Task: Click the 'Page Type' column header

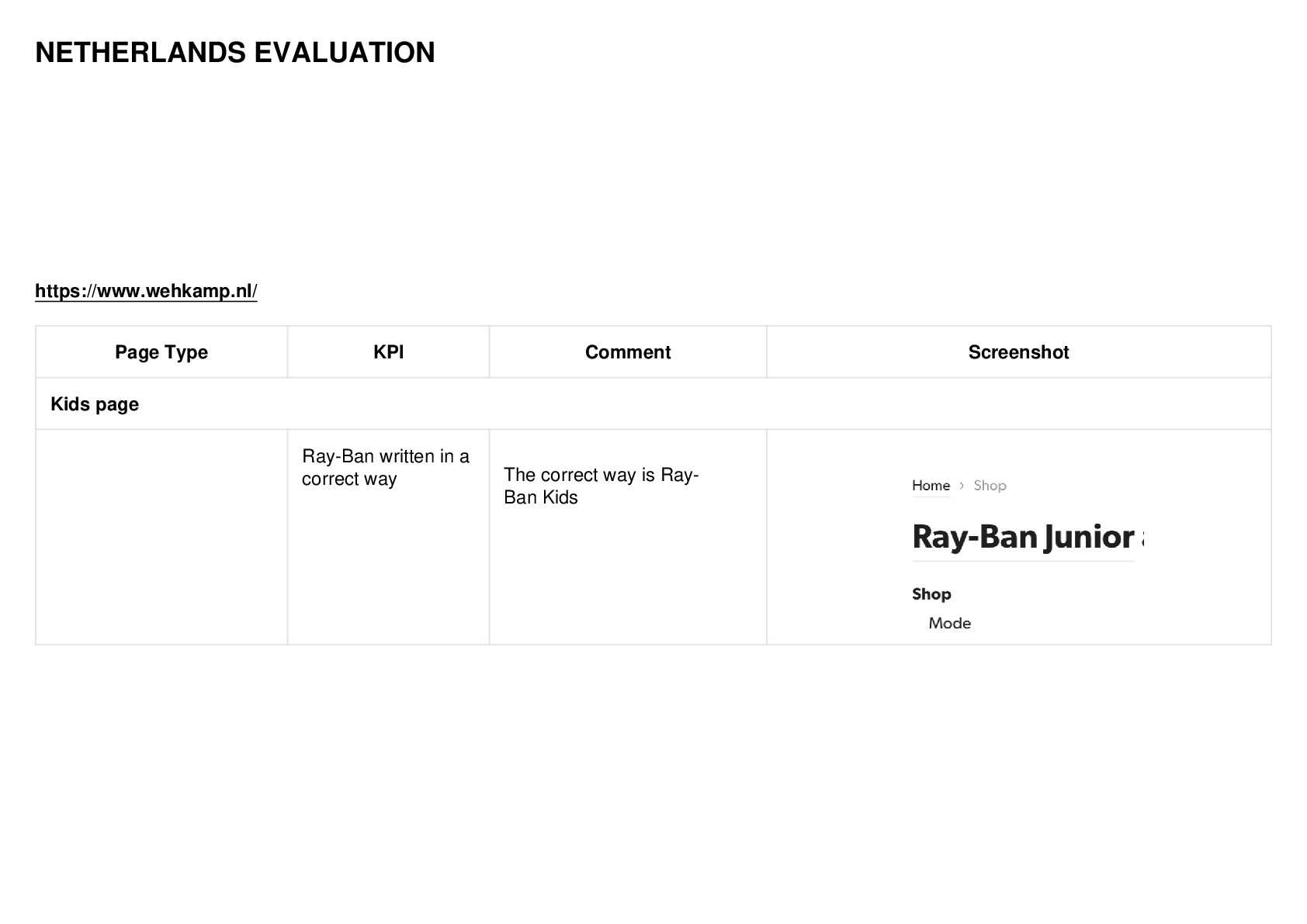Action: pyautogui.click(x=161, y=352)
